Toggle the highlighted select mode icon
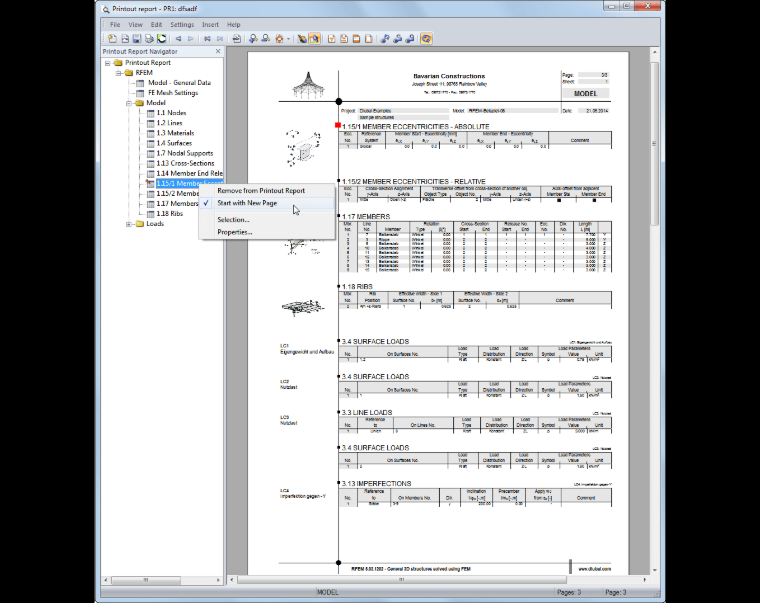The image size is (760, 603). (x=314, y=39)
